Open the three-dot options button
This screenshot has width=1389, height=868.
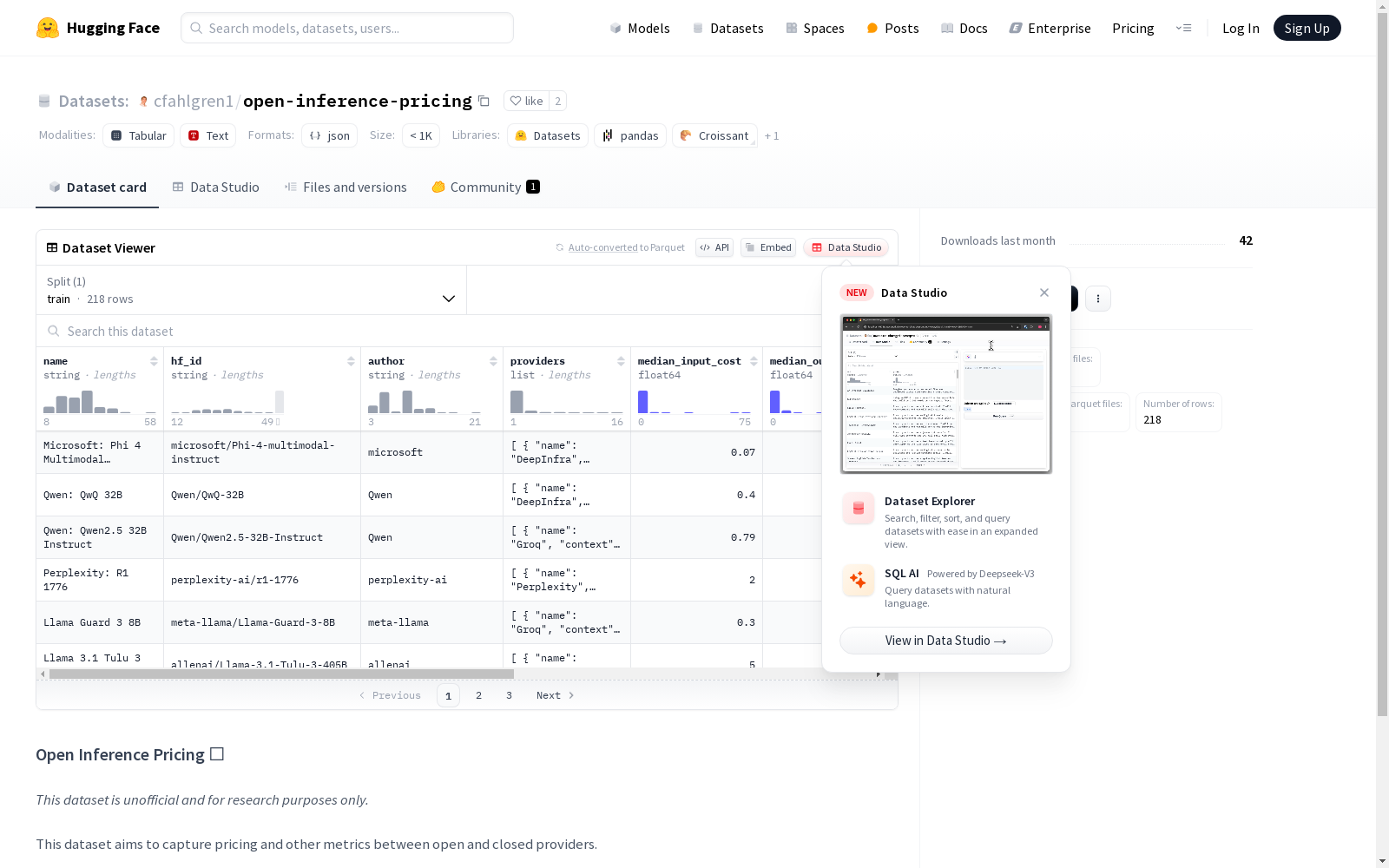tap(1098, 299)
